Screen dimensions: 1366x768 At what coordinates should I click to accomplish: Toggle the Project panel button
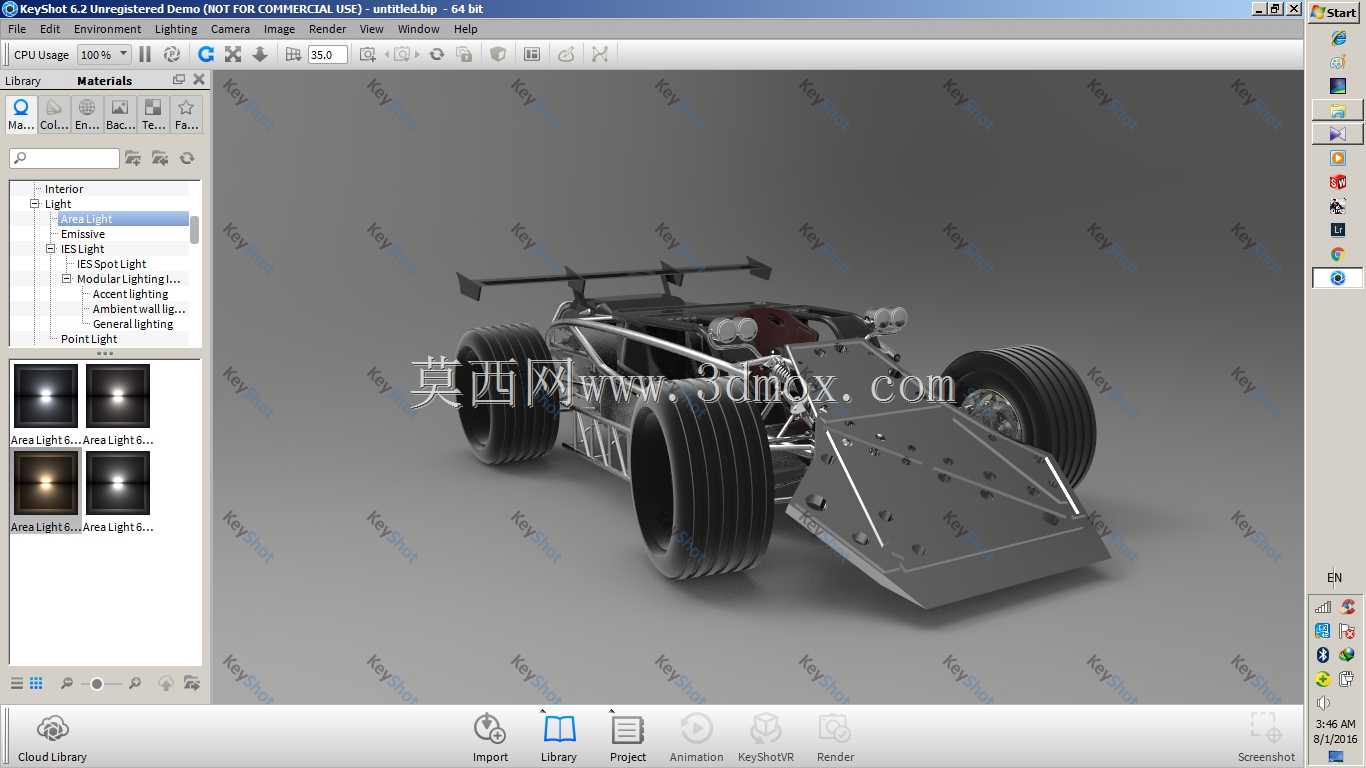628,738
